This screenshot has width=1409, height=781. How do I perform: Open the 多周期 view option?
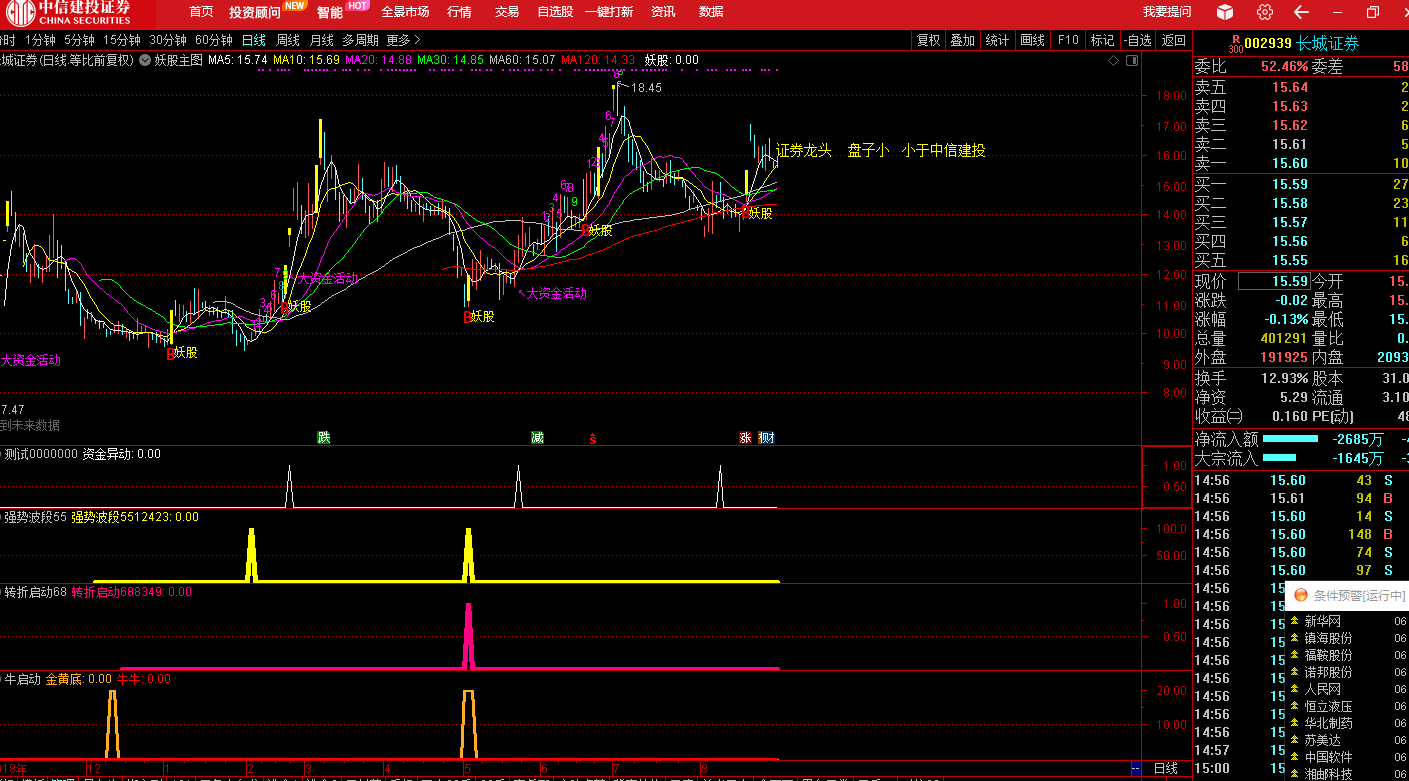coord(360,41)
